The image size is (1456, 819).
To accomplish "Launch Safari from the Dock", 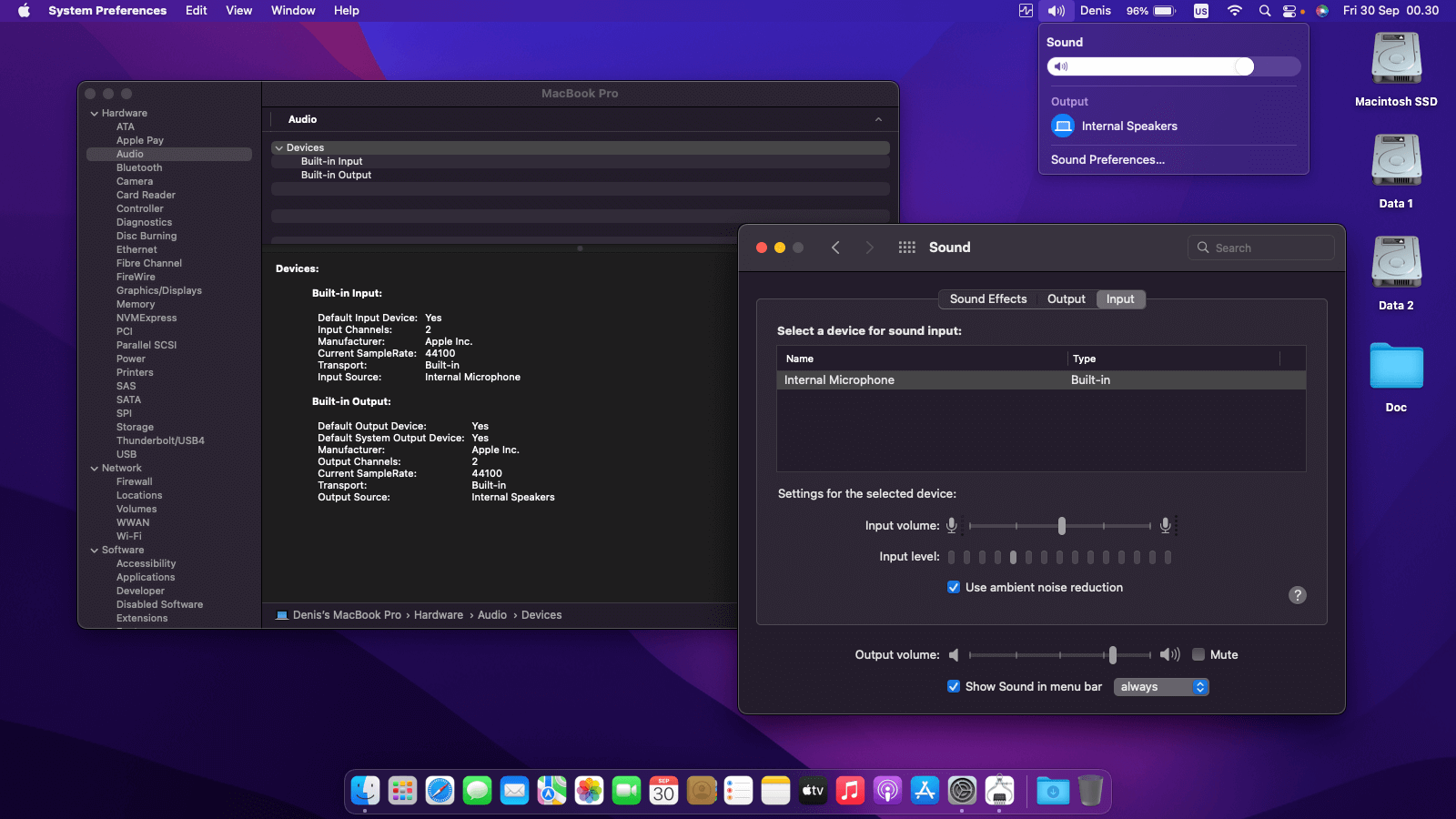I will coord(440,791).
